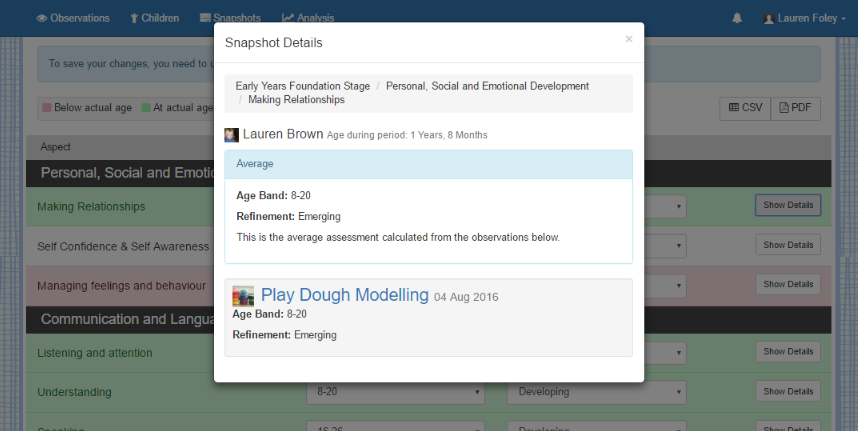Click the Children person icon
The image size is (858, 431).
[134, 19]
